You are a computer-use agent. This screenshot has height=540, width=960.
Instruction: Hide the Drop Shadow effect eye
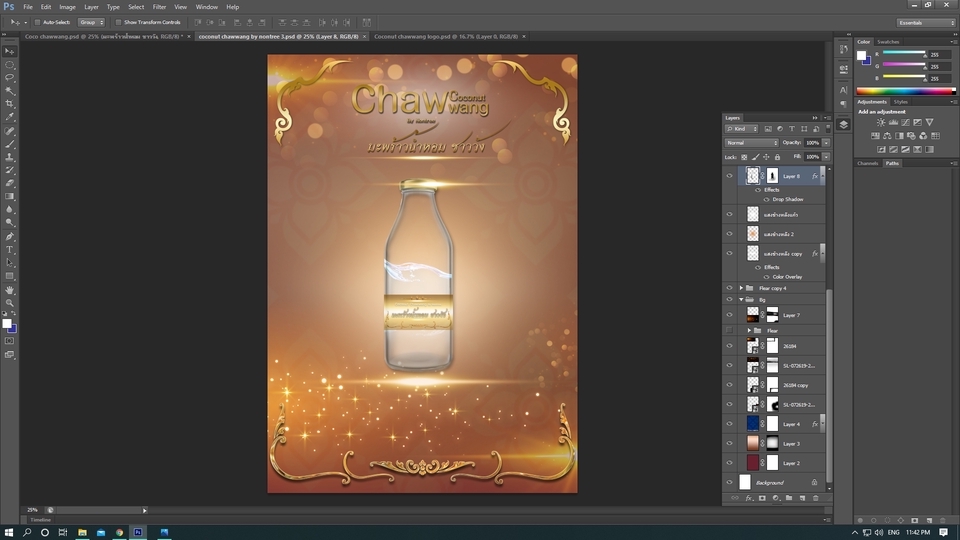[766, 200]
